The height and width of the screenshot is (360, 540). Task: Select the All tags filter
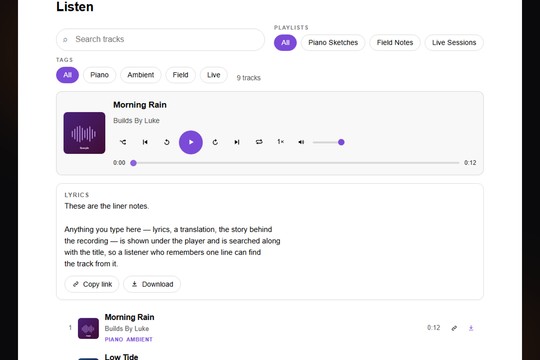pos(68,75)
